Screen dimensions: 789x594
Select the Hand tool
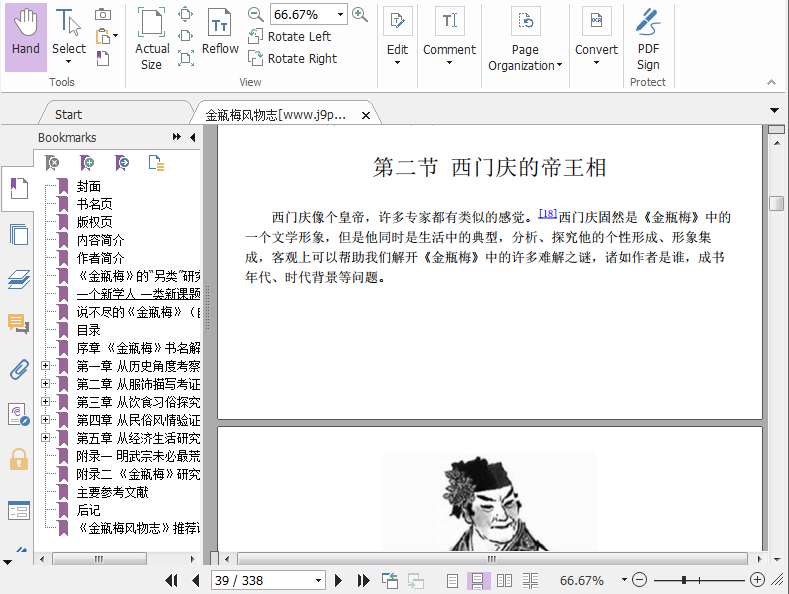(x=26, y=36)
